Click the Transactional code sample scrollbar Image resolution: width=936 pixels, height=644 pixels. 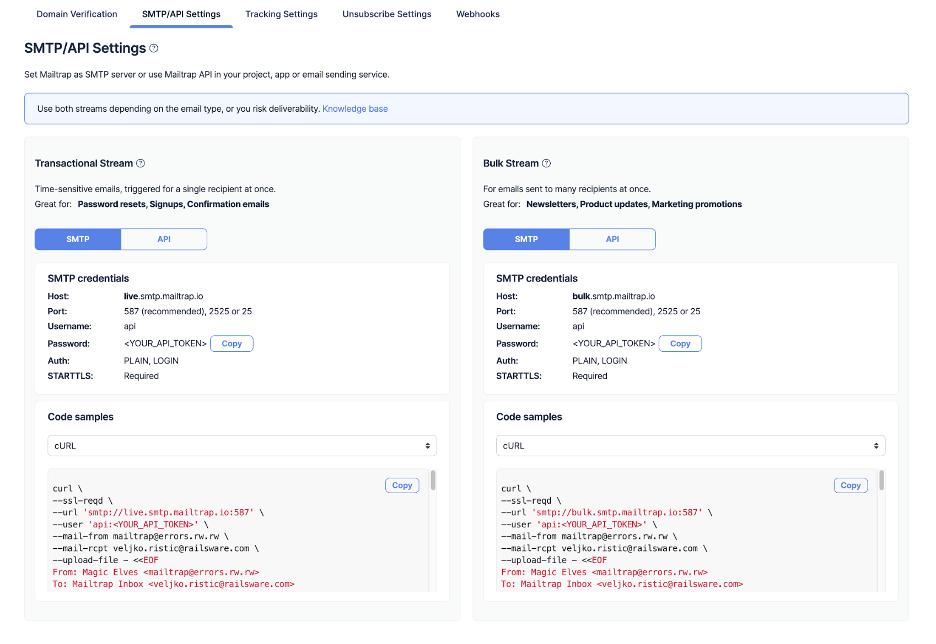coord(433,480)
